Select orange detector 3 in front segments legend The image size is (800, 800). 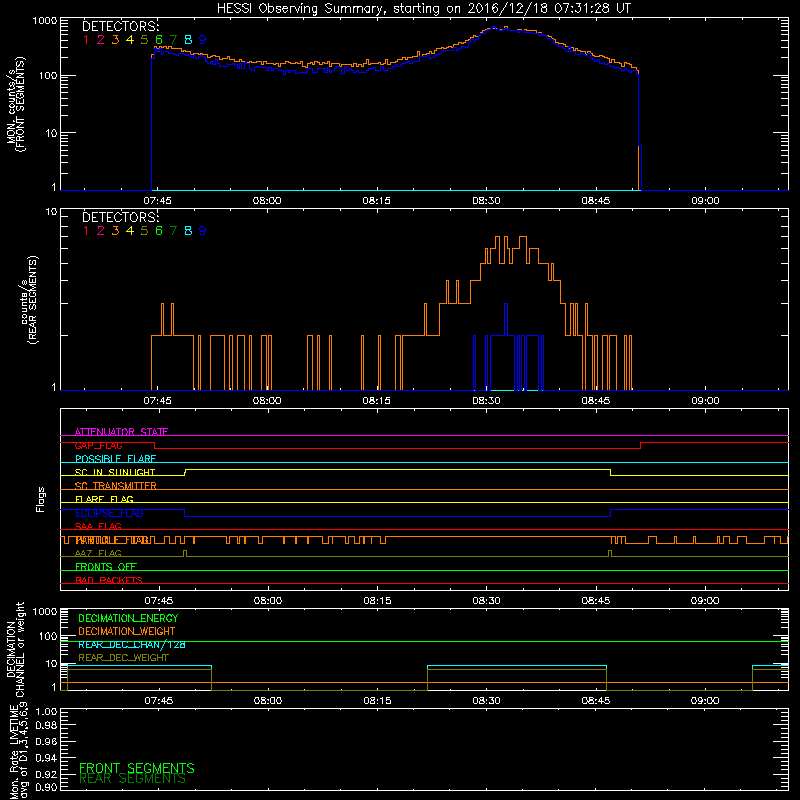115,40
